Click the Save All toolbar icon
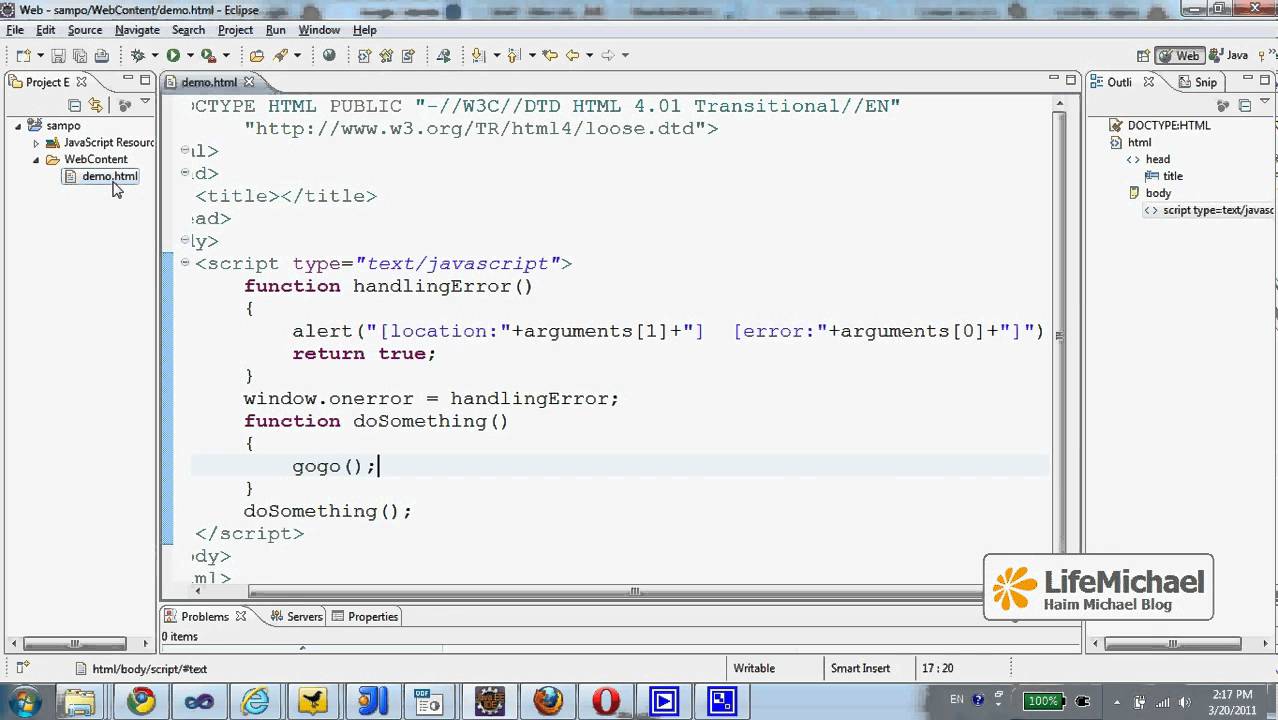Screen dimensions: 1278x720 coord(80,56)
